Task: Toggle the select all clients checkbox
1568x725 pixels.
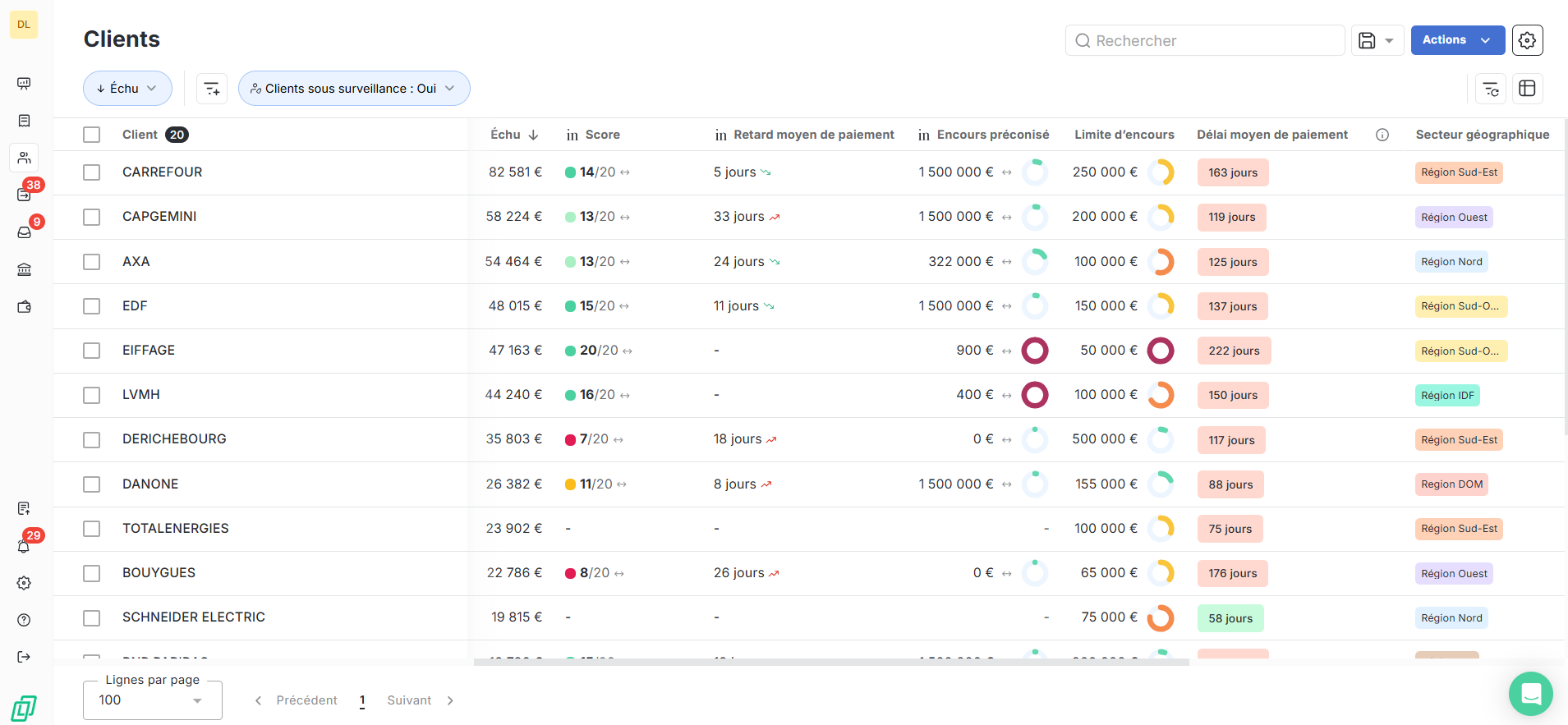Action: click(91, 135)
